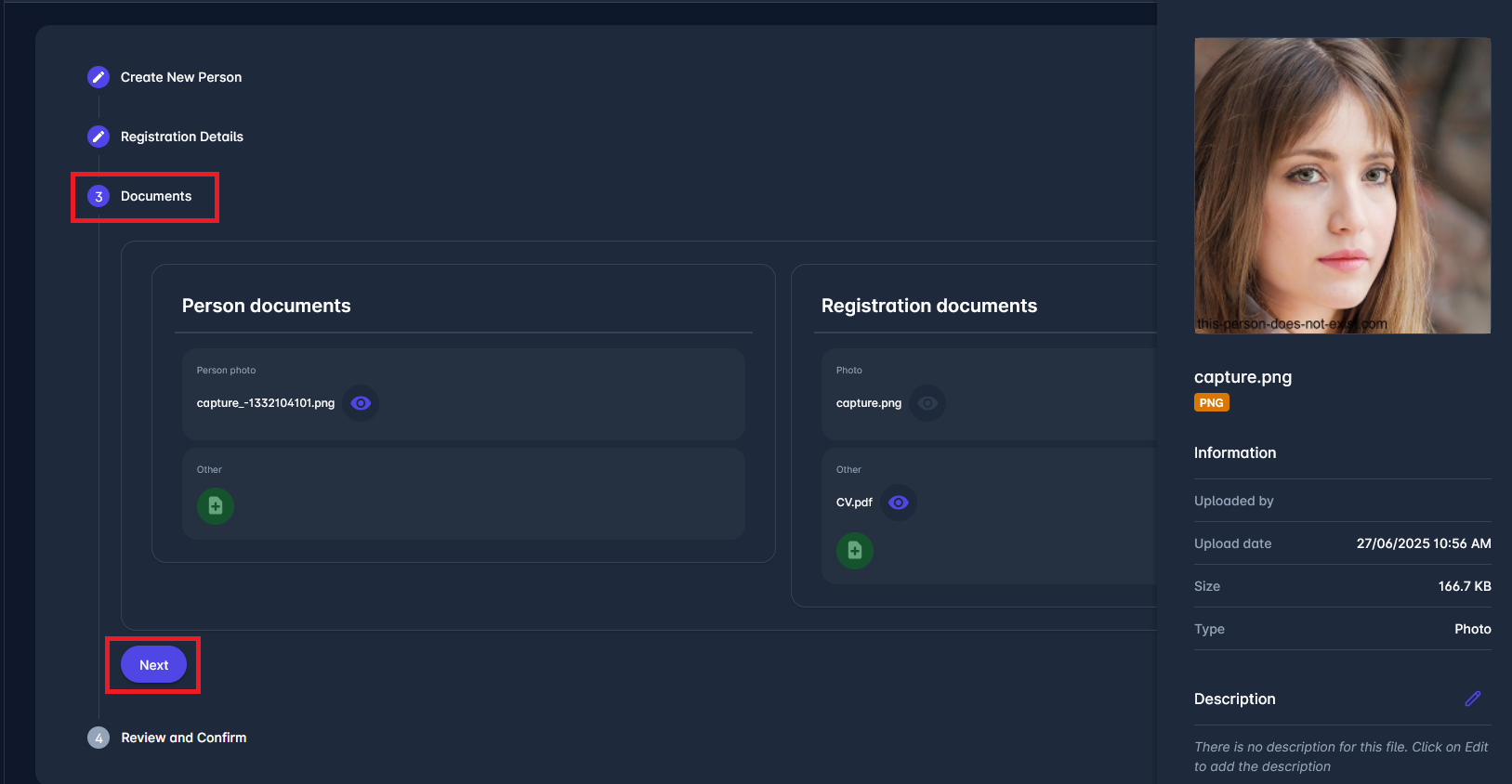Click the orange PNG file type badge

[x=1211, y=402]
